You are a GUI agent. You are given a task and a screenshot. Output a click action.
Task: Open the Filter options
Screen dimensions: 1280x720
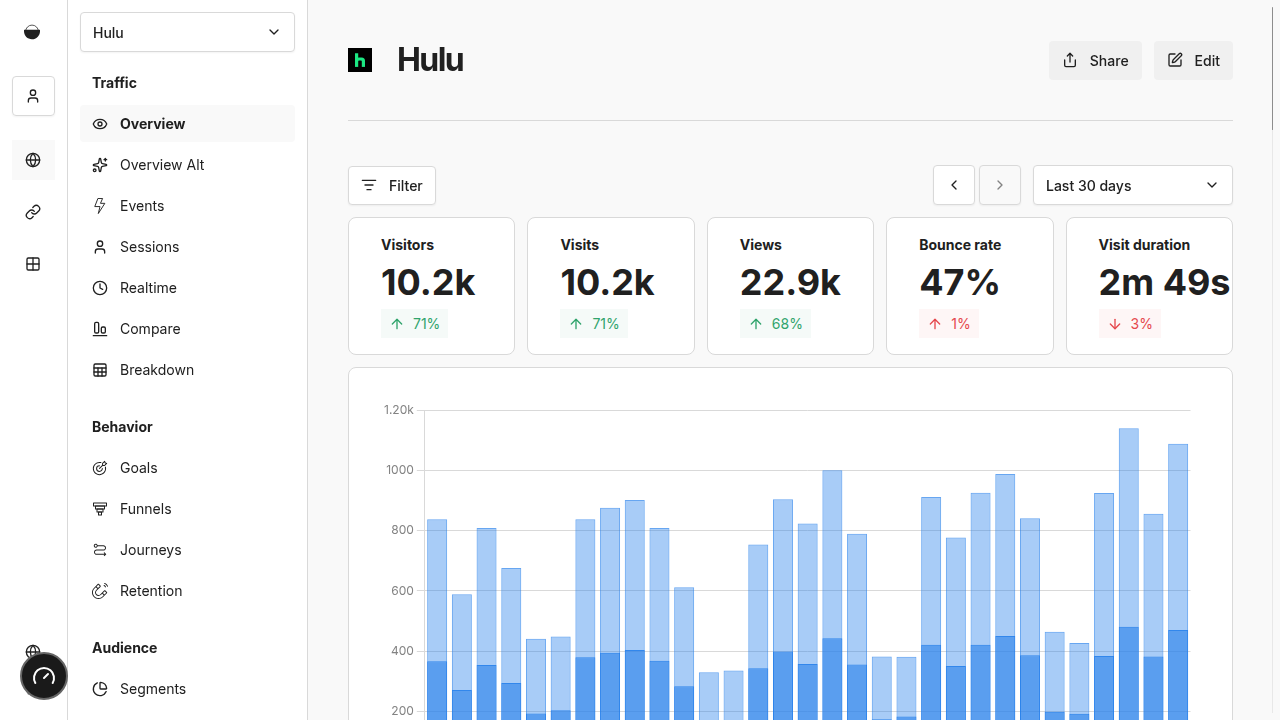(x=392, y=185)
